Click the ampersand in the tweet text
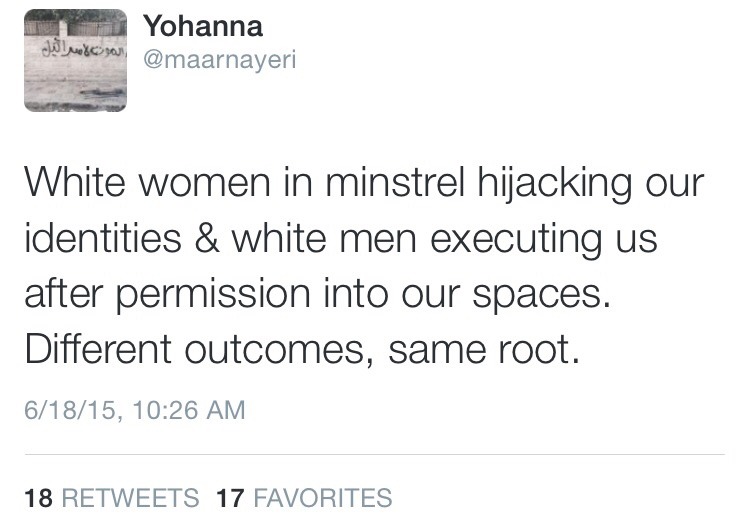 (x=207, y=238)
